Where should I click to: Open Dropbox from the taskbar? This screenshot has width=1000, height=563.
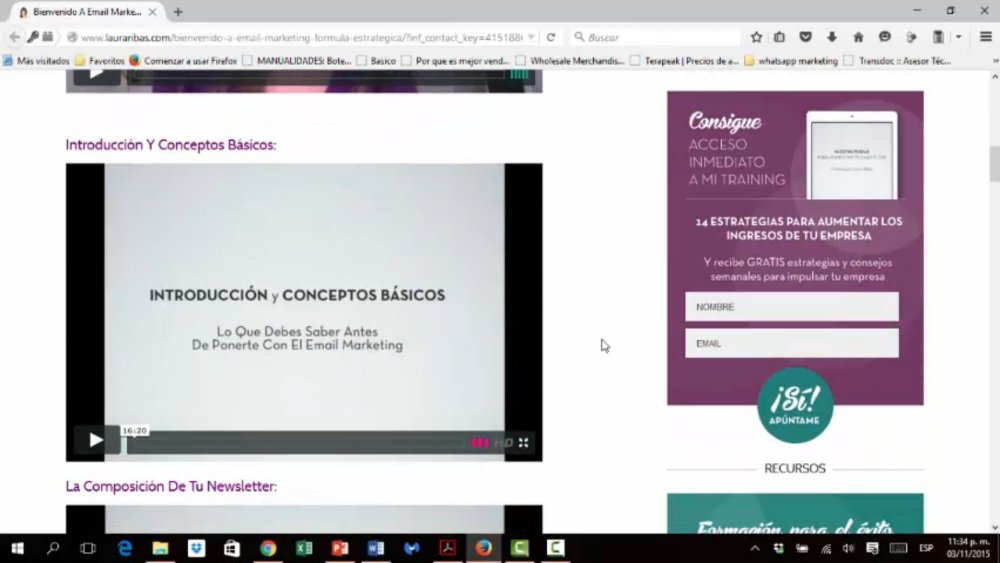pos(196,548)
